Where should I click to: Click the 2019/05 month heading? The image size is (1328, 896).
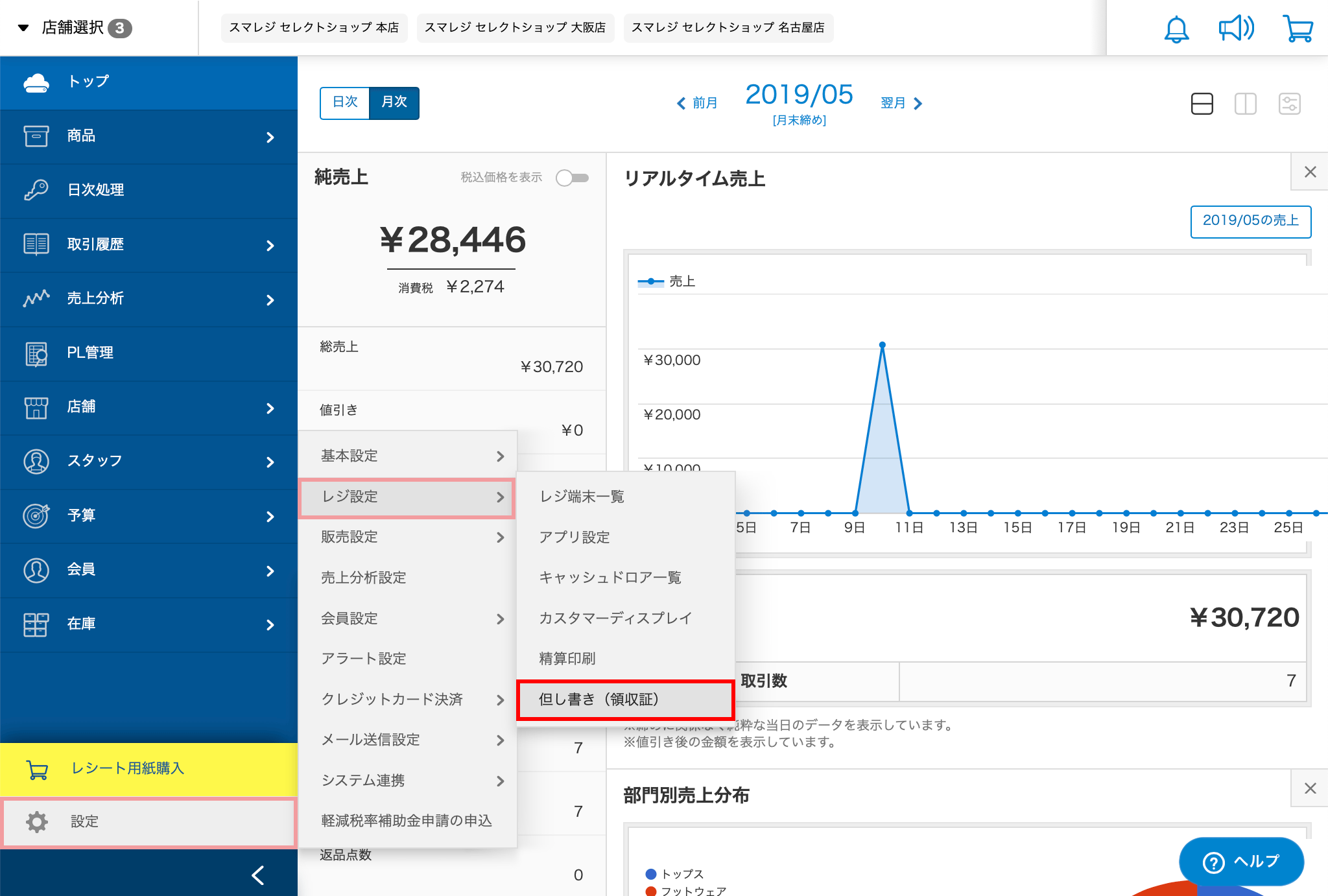(799, 95)
